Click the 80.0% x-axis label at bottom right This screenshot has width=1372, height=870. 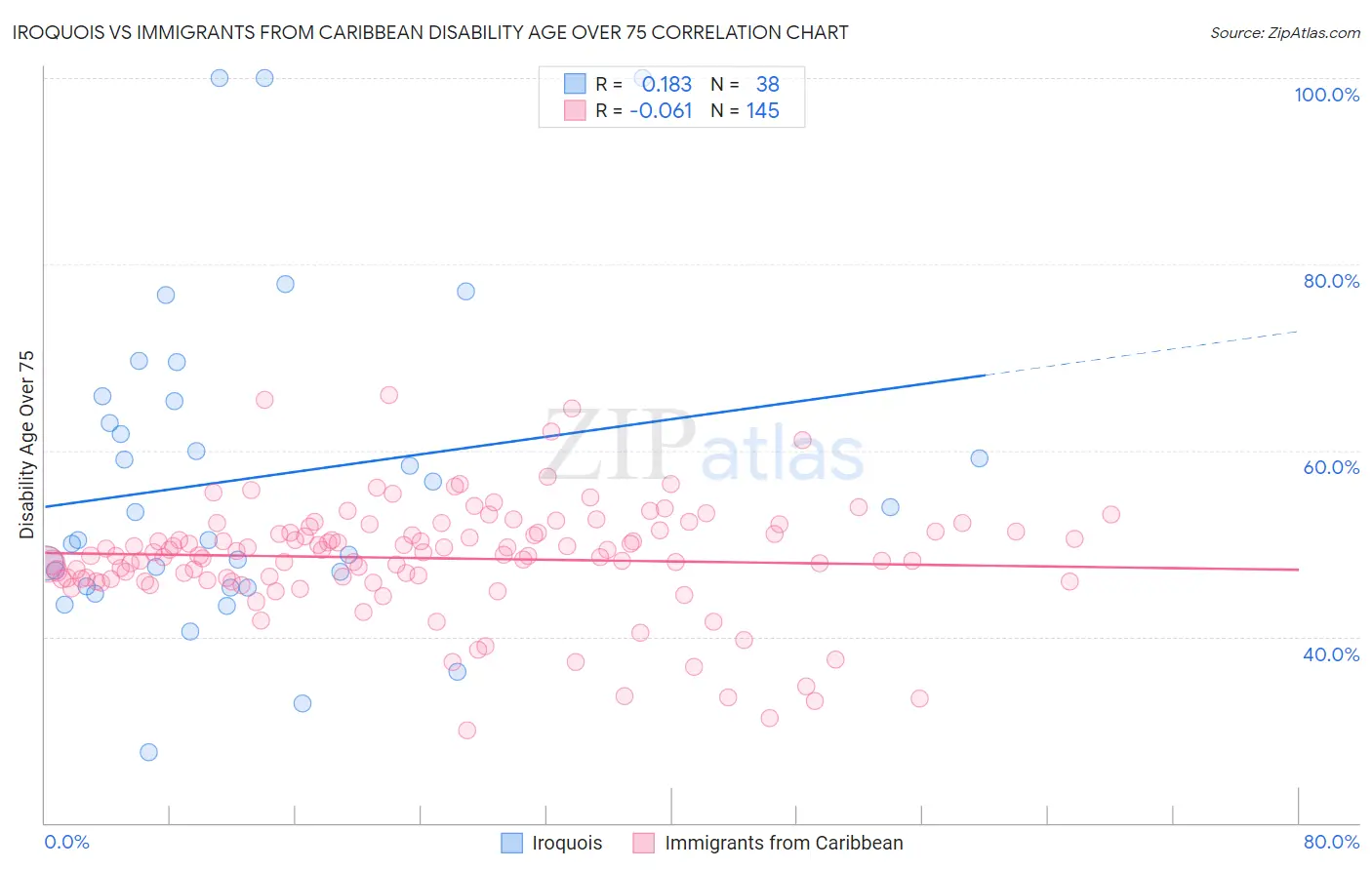(1331, 842)
